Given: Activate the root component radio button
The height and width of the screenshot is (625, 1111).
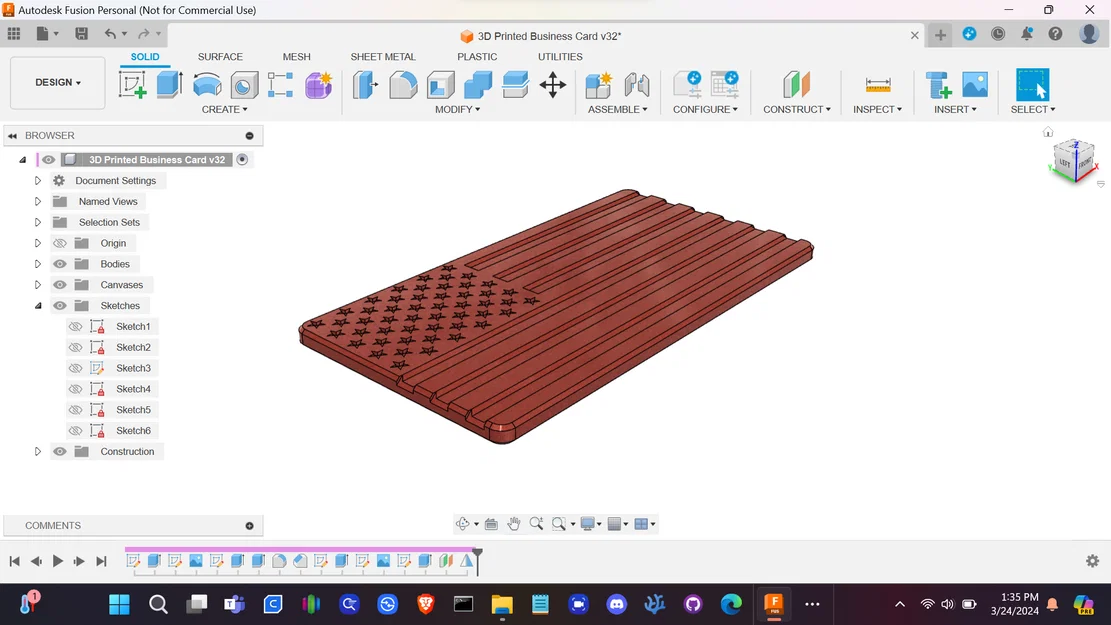Looking at the screenshot, I should tap(242, 159).
